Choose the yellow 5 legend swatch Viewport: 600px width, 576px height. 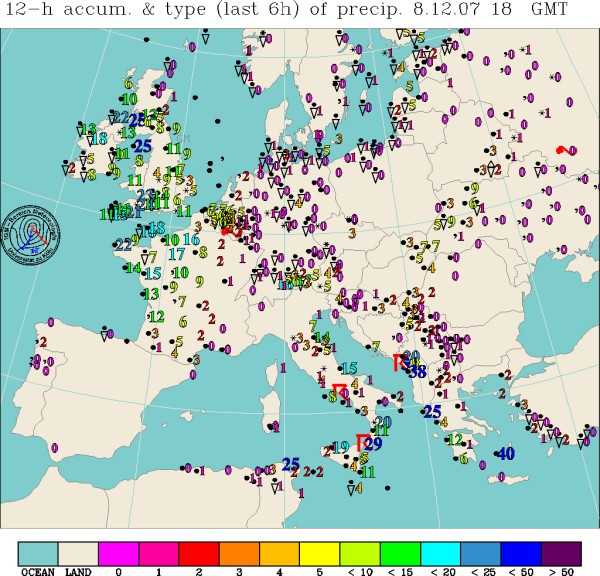(x=320, y=552)
